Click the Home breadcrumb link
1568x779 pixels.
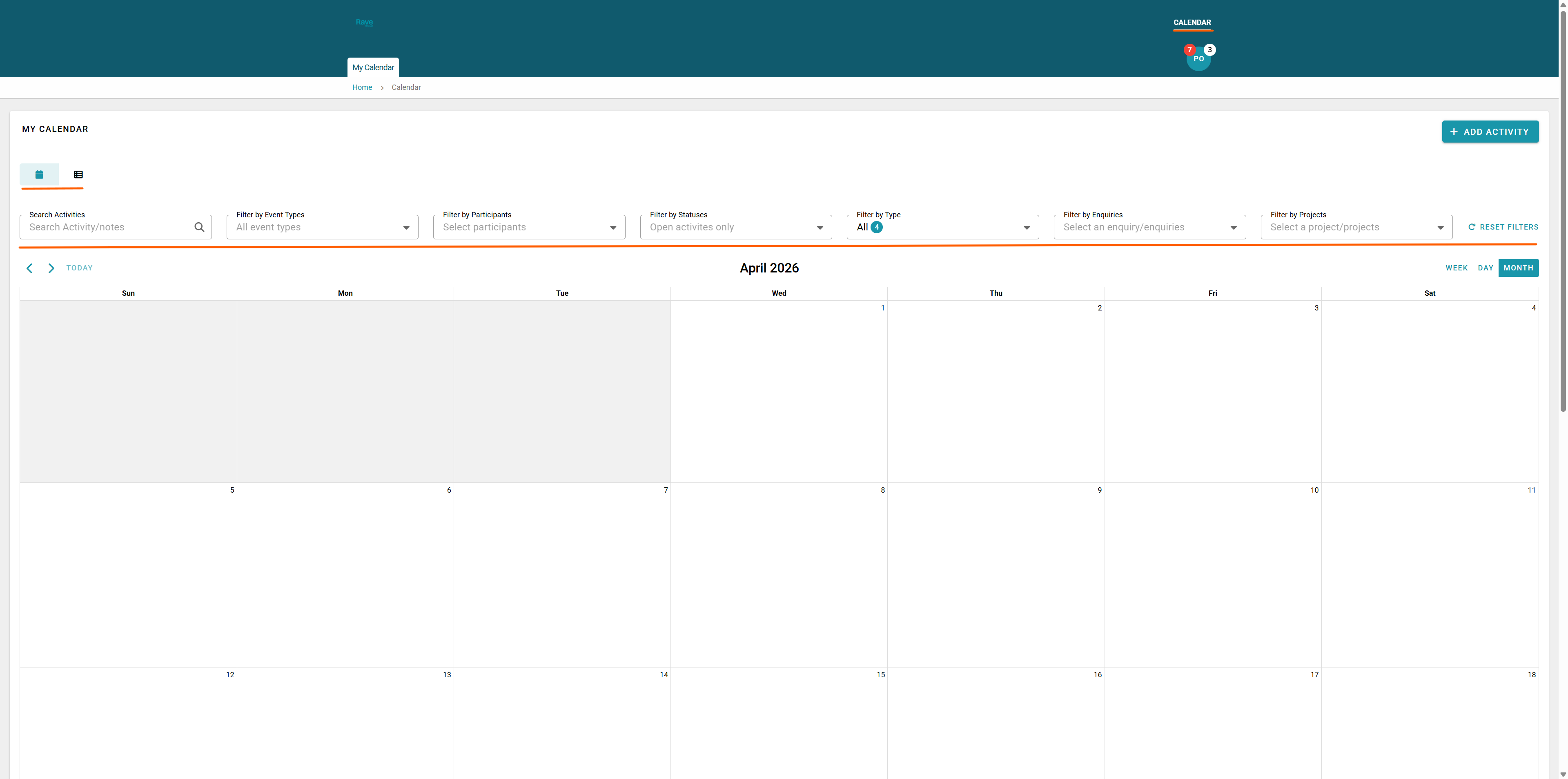pos(361,88)
